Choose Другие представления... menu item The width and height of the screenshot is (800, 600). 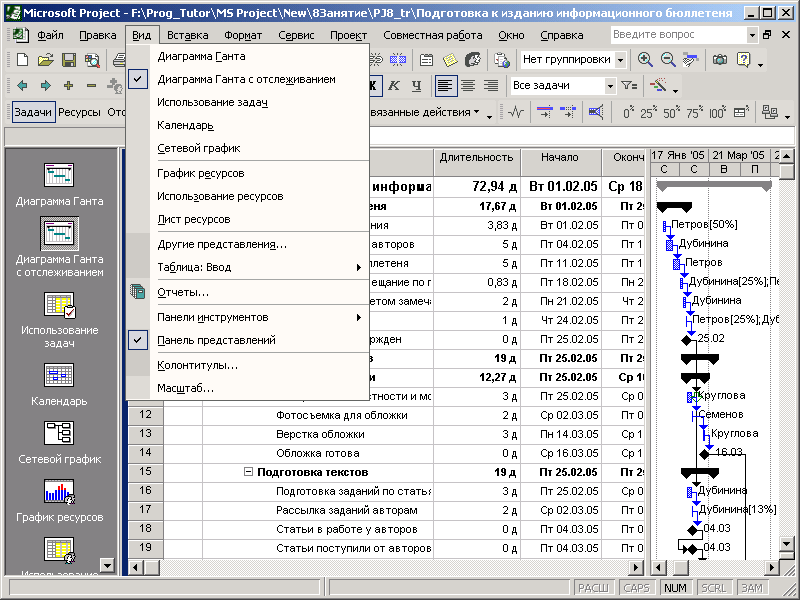tap(247, 244)
